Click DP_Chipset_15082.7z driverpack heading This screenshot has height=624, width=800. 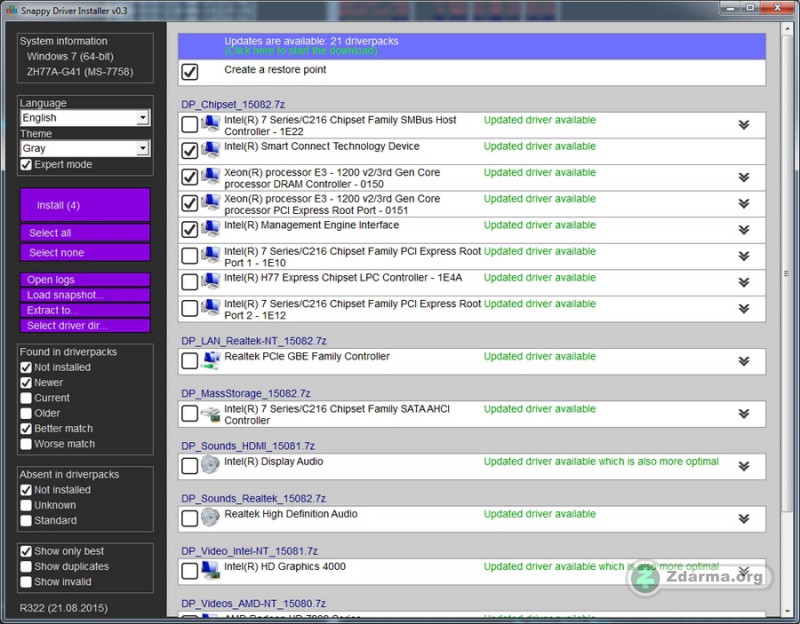(233, 105)
